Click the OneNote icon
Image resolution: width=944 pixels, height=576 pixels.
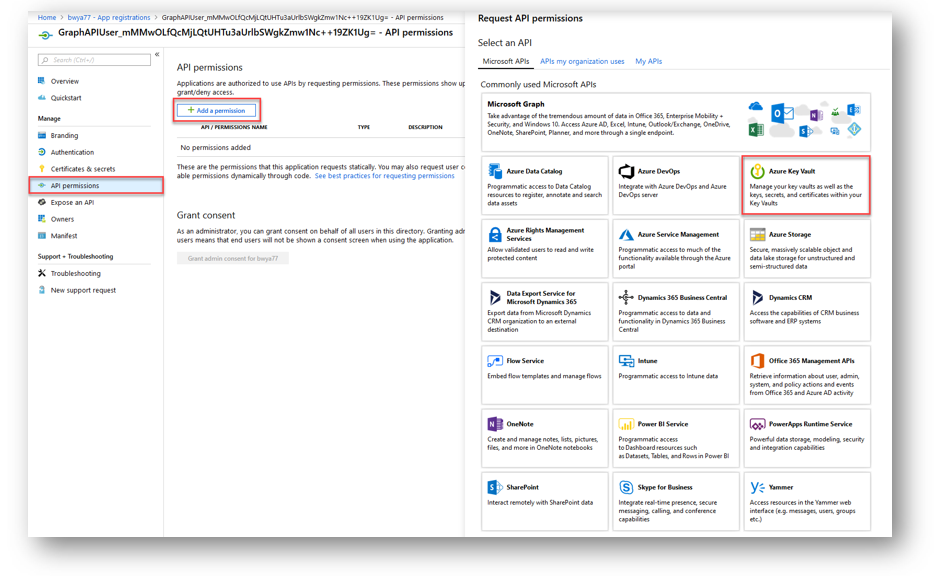[495, 424]
